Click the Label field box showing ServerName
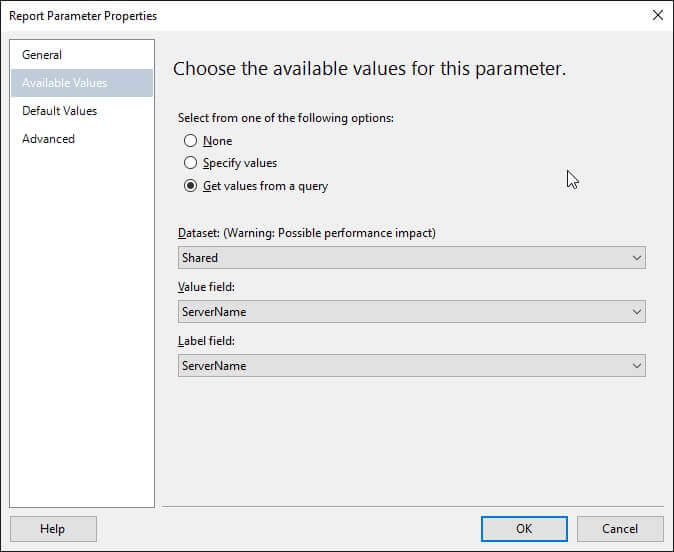 [400, 366]
